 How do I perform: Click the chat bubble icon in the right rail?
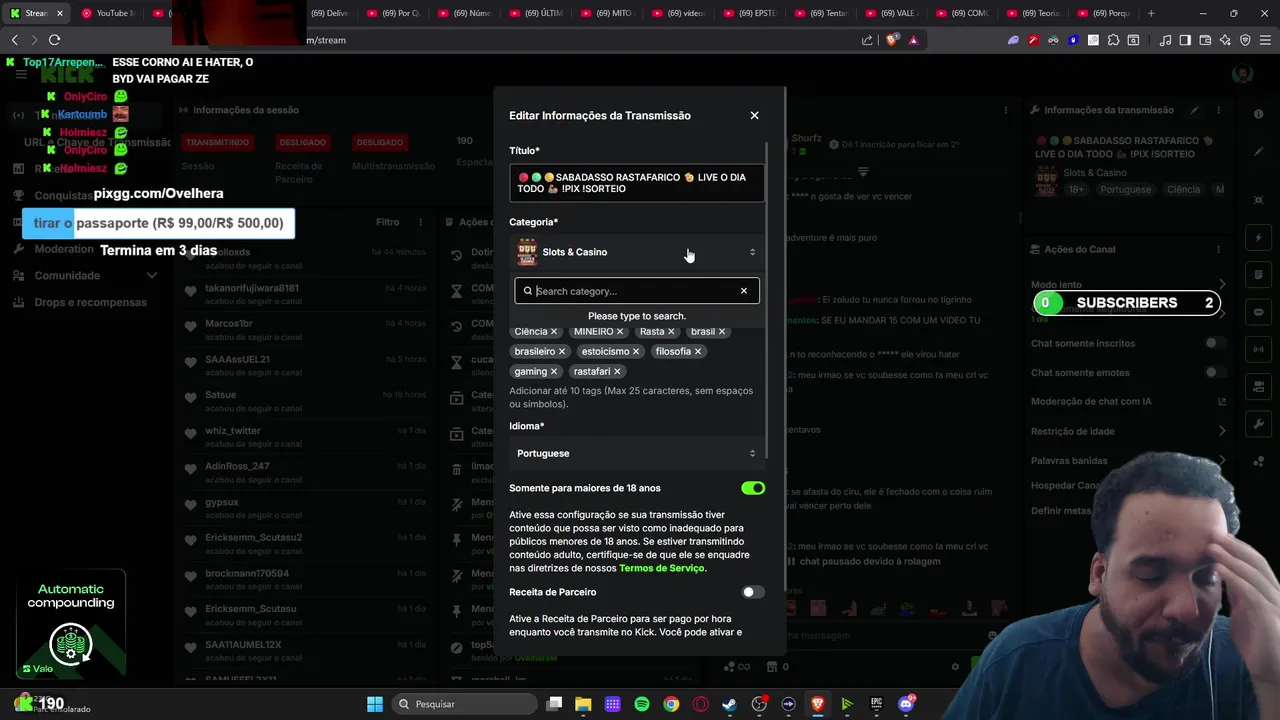(1258, 312)
